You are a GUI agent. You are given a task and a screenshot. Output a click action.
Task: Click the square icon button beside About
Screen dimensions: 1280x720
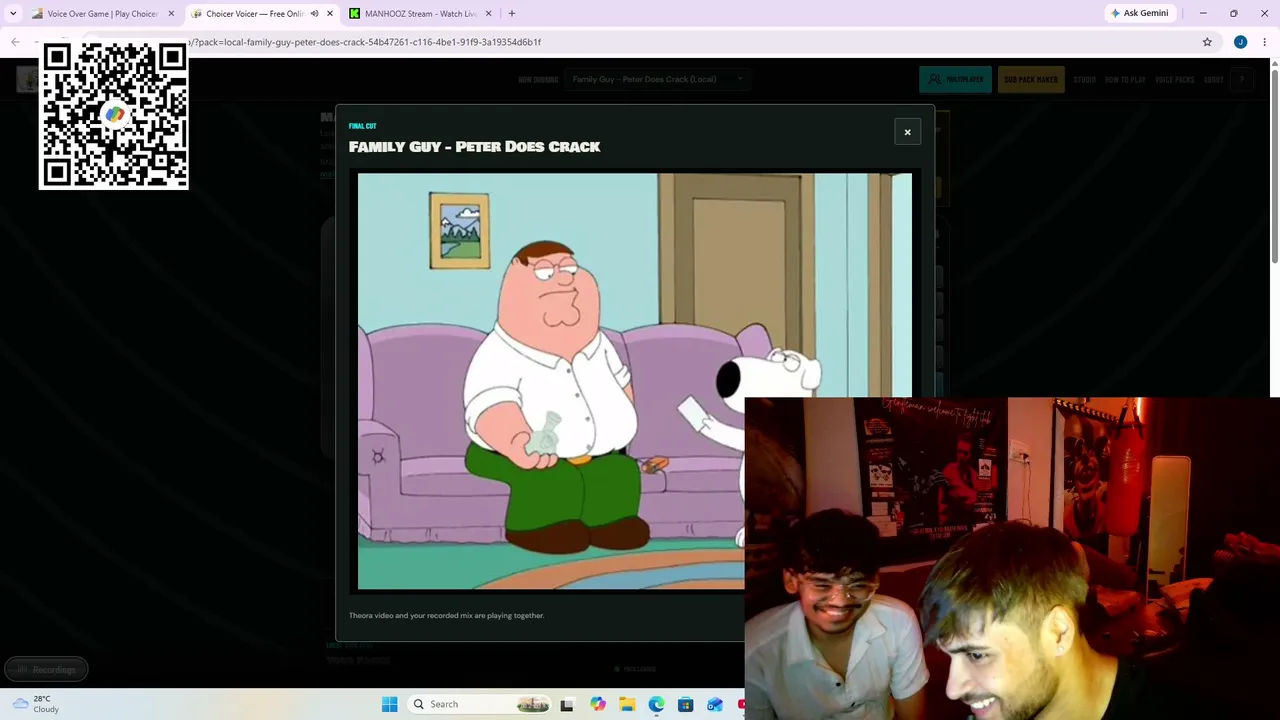click(1242, 79)
